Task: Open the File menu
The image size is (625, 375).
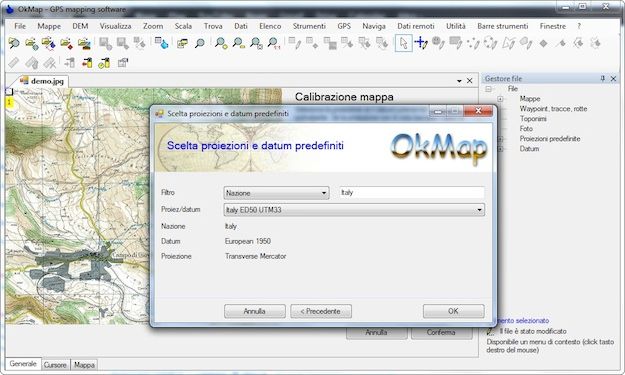Action: (x=20, y=26)
